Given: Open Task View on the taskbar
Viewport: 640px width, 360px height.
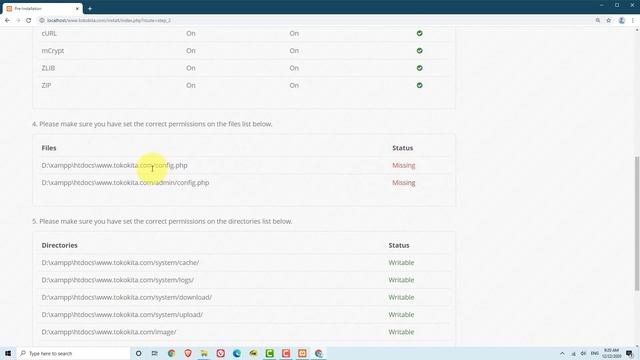Looking at the screenshot, I should click(x=155, y=353).
